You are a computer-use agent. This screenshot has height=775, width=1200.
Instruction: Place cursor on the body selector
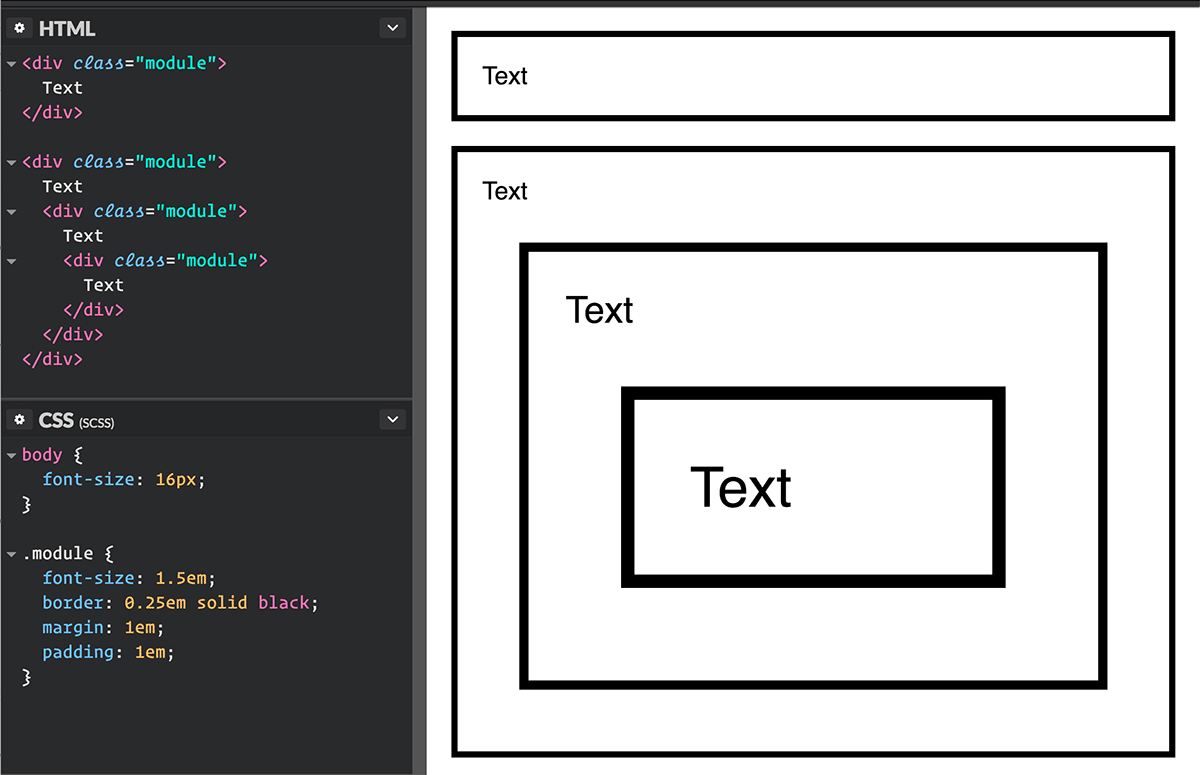[x=42, y=455]
